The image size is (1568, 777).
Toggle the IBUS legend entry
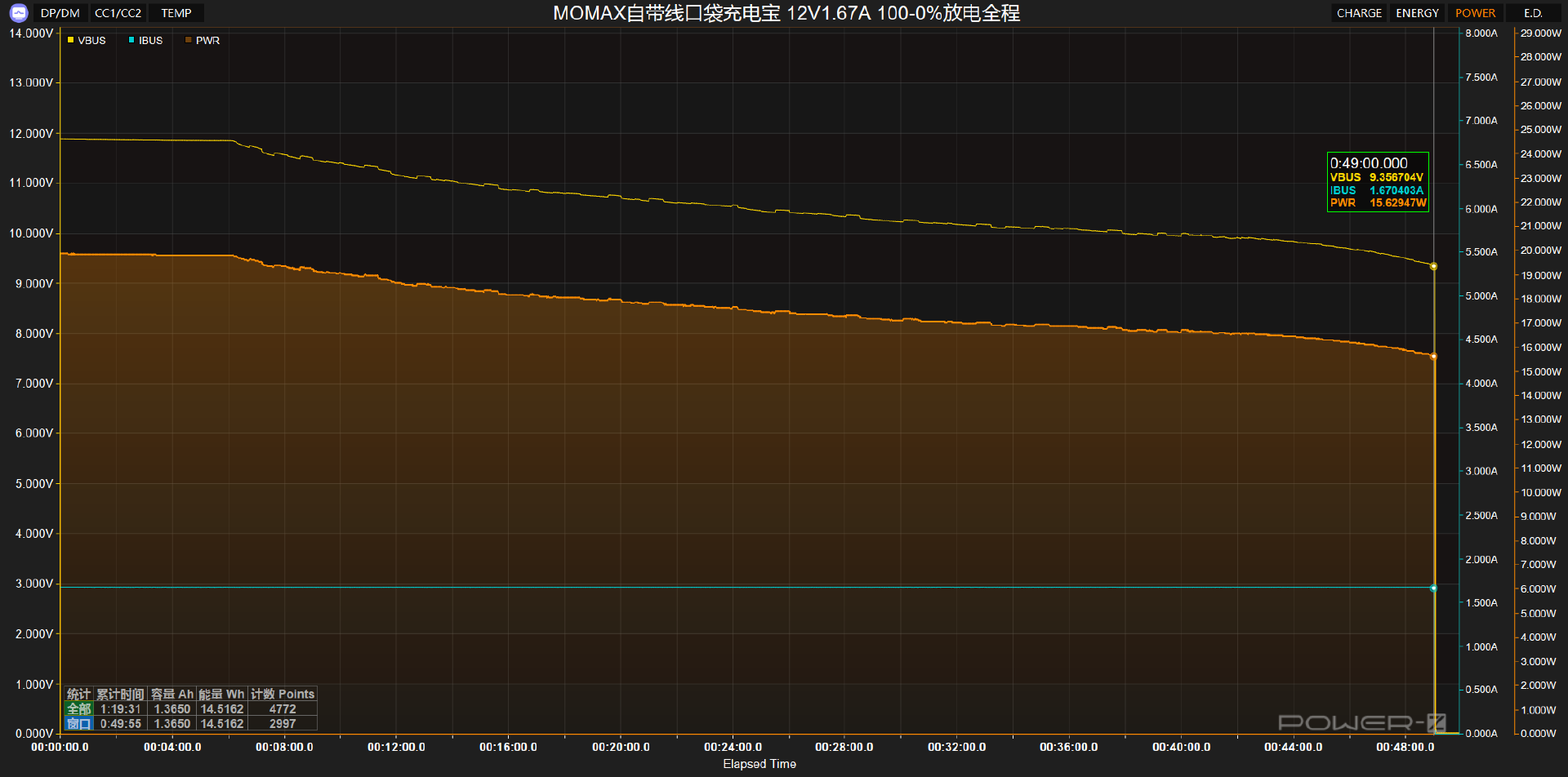coord(145,40)
